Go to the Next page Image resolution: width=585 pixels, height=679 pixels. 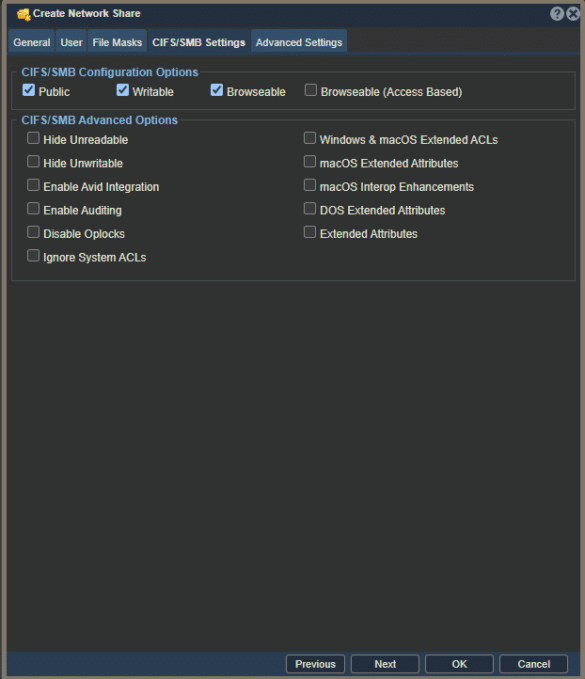(x=385, y=664)
